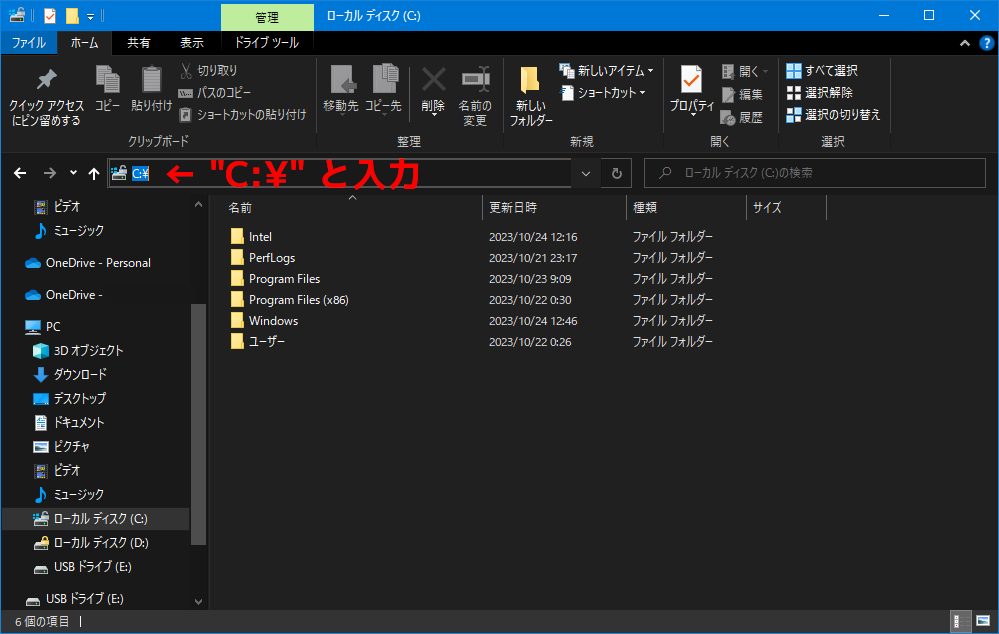Select the Program Files (x86) folder
This screenshot has width=999, height=634.
(x=298, y=300)
